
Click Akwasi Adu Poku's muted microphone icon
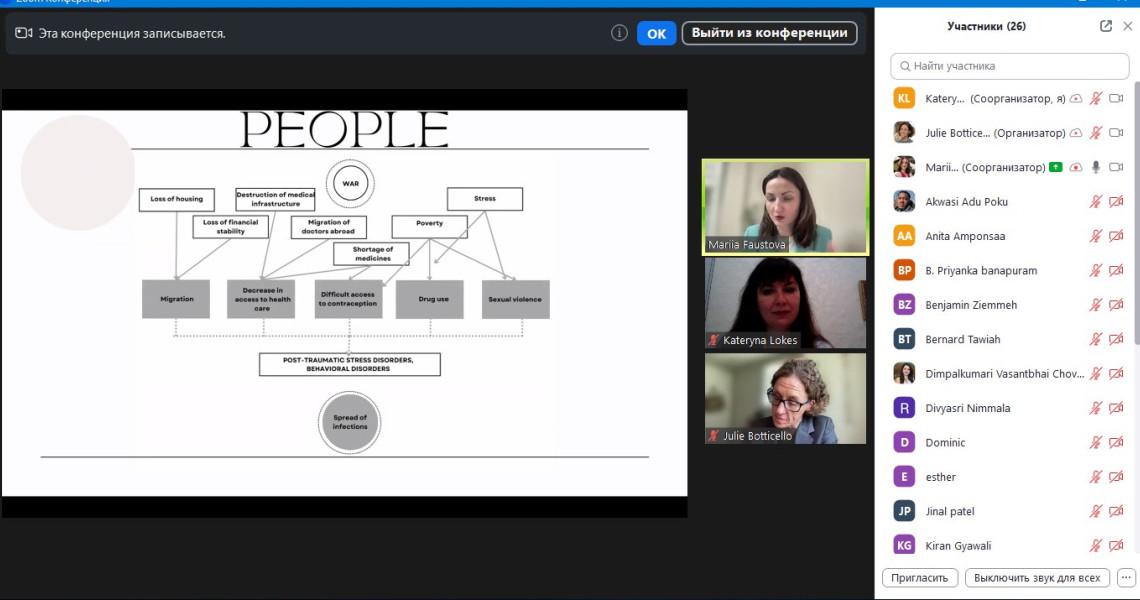click(1096, 202)
